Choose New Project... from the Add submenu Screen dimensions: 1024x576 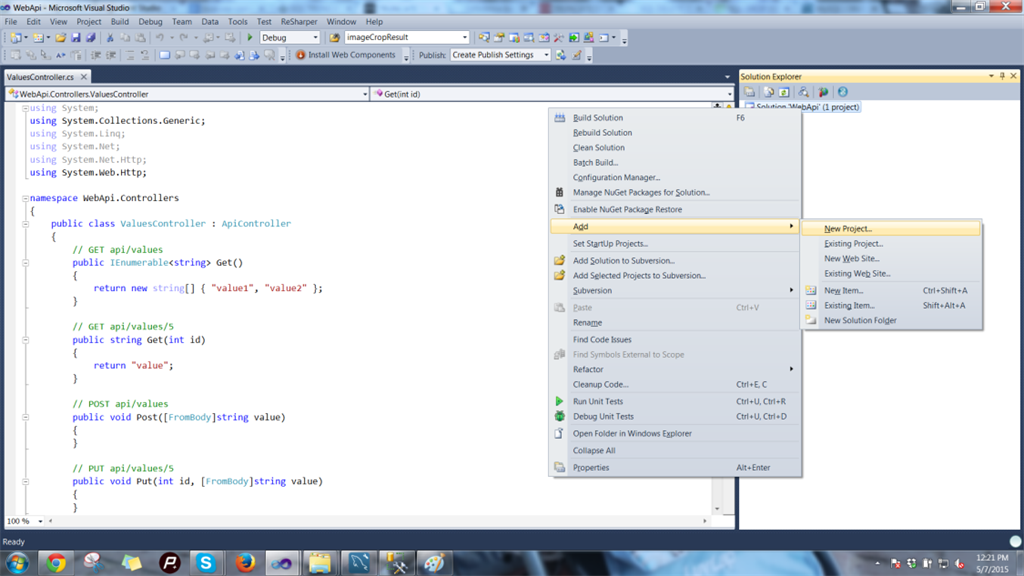point(848,229)
